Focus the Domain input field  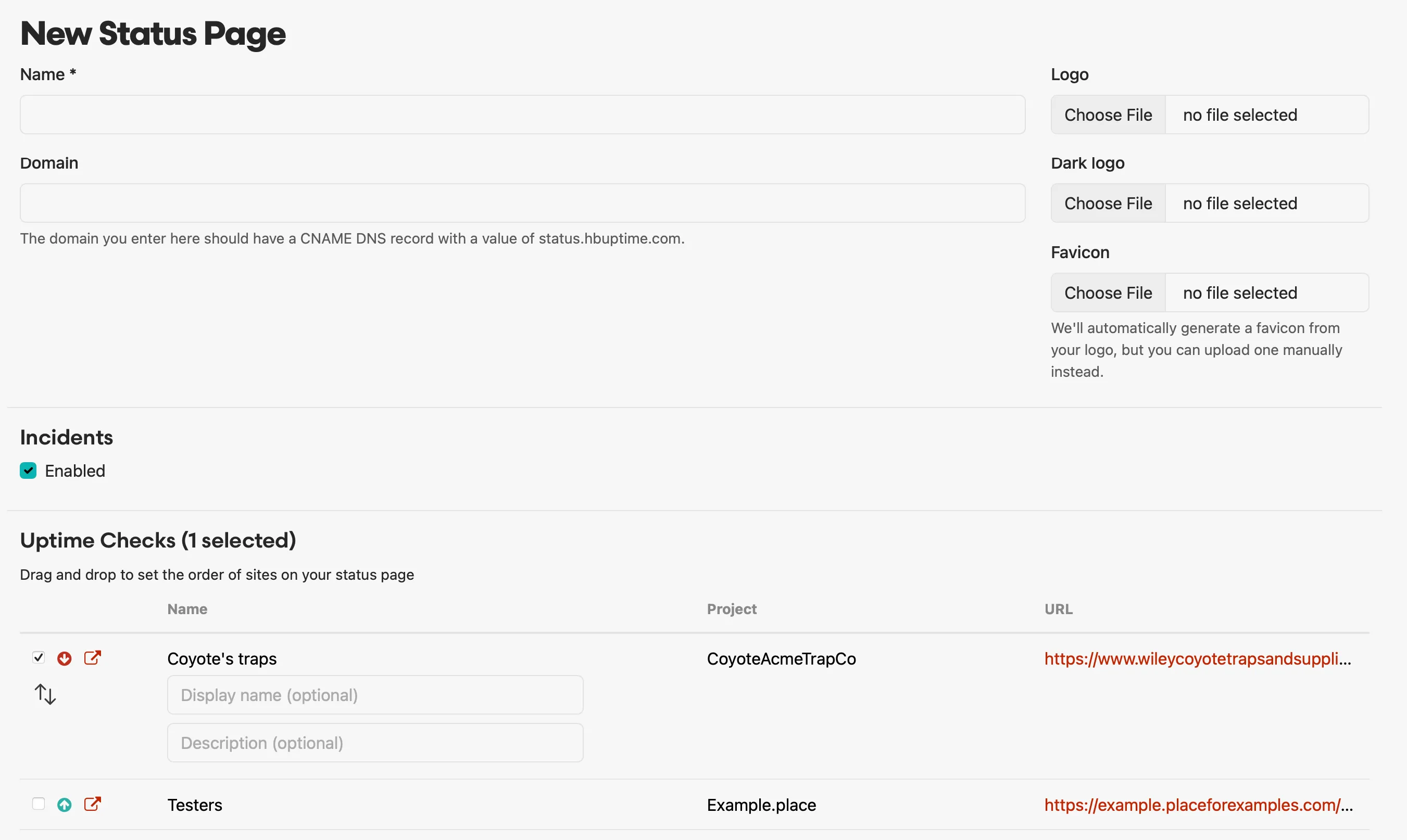(521, 202)
